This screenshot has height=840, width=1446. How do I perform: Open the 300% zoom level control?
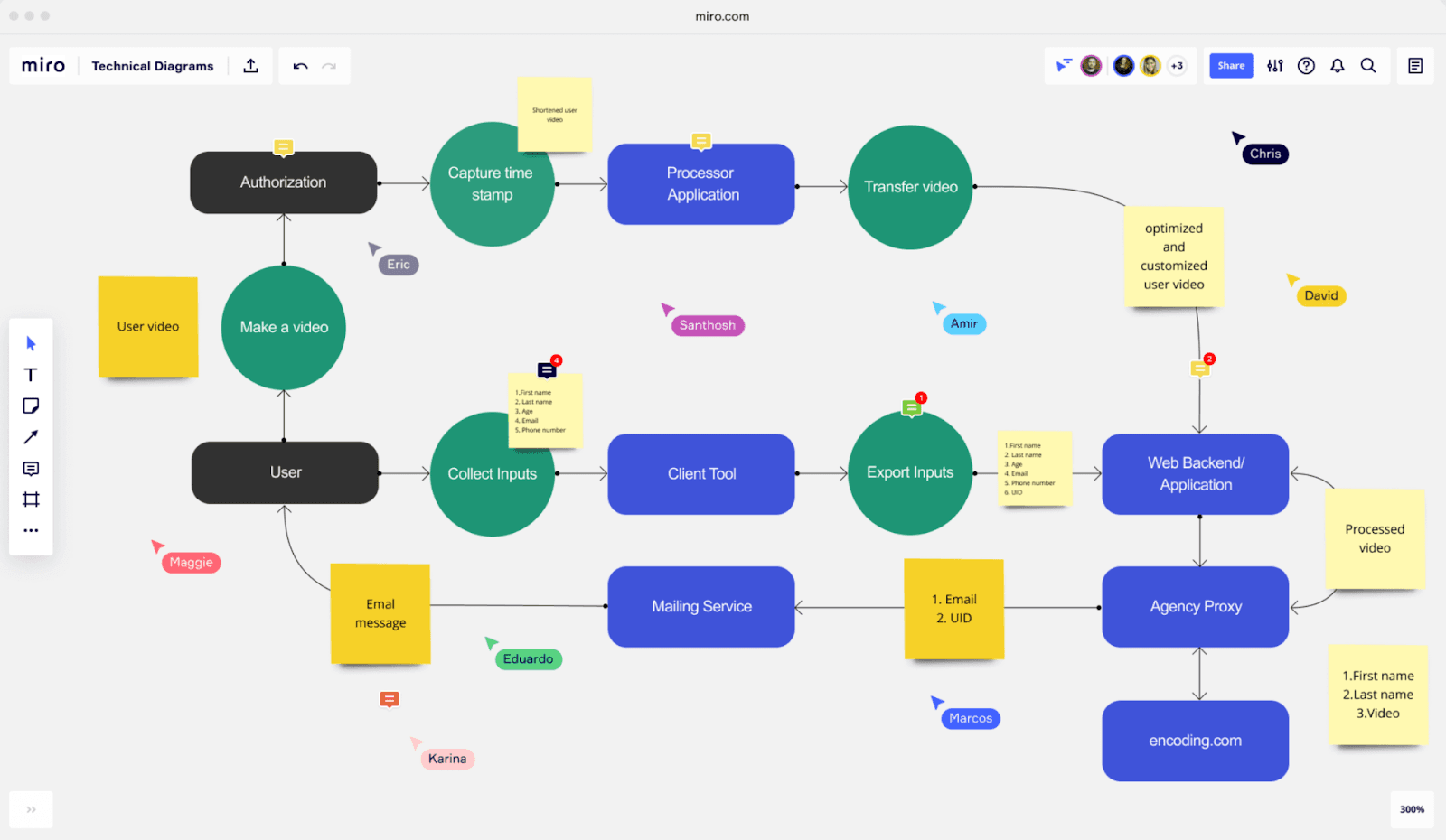1412,809
